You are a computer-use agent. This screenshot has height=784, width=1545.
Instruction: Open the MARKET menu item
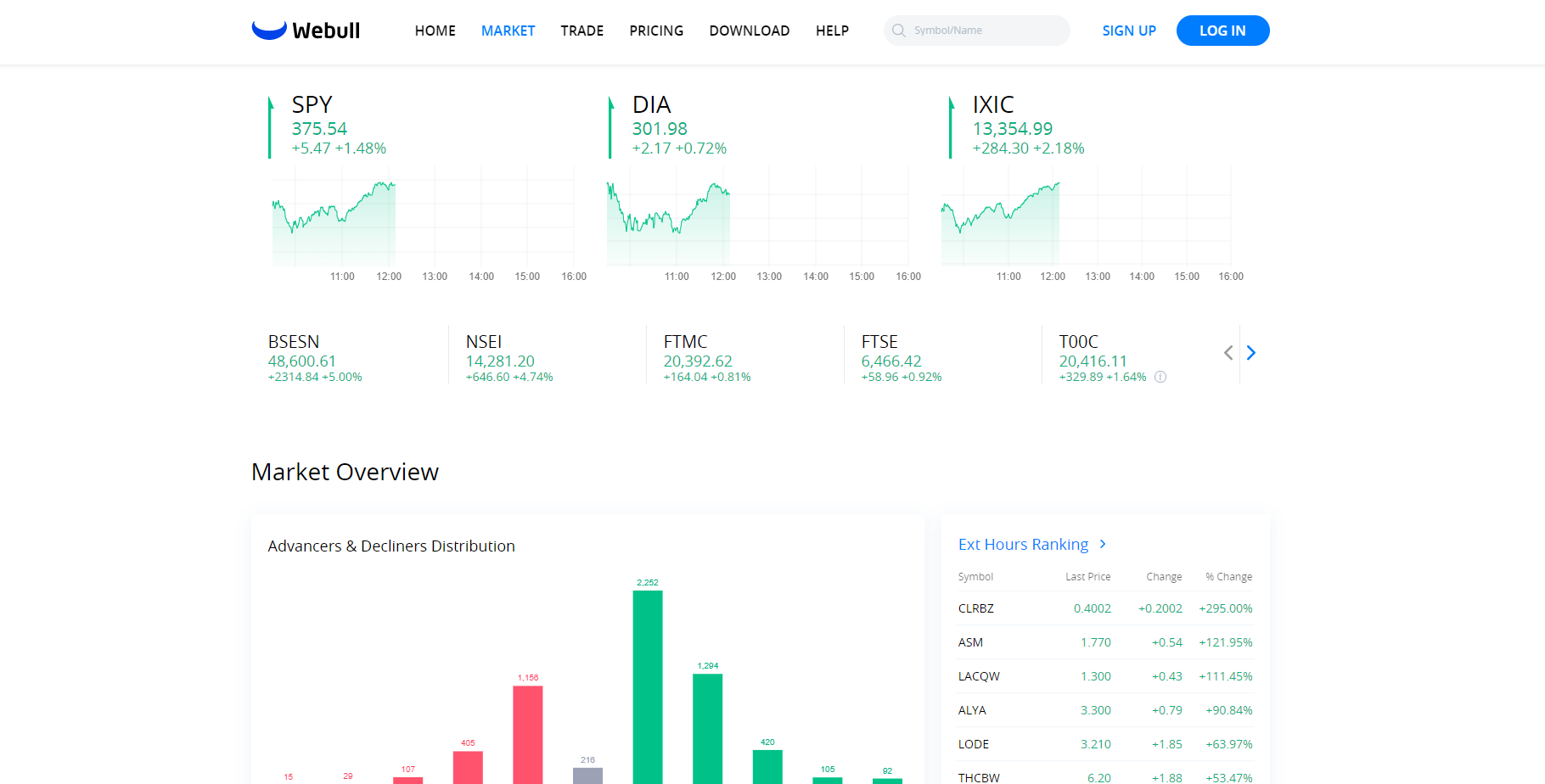tap(508, 31)
